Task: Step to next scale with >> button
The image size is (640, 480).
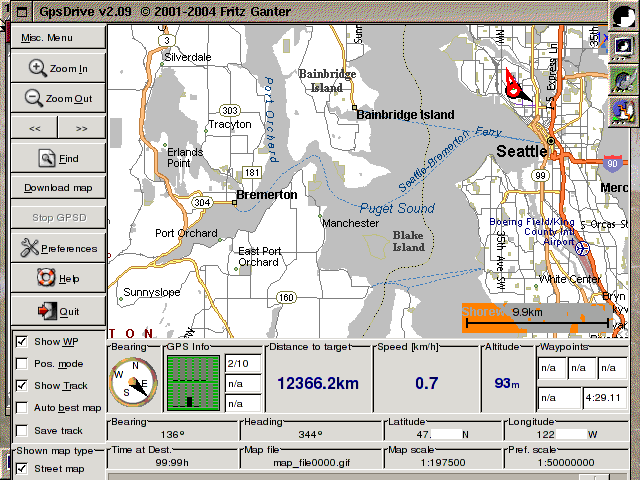Action: tap(82, 129)
